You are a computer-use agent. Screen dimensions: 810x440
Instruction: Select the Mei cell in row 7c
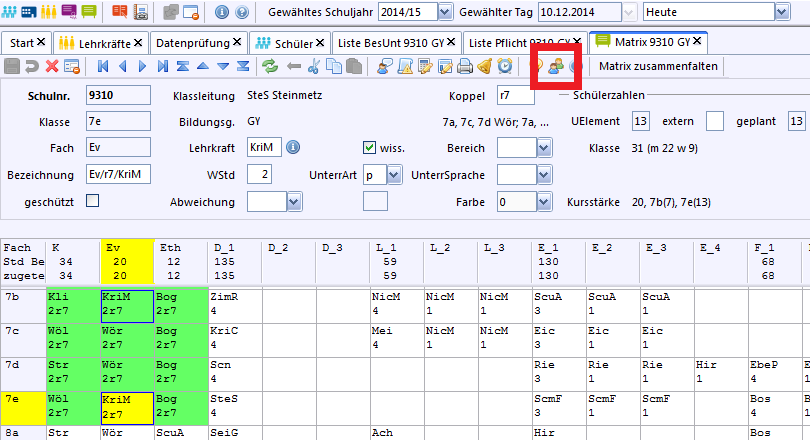tap(397, 340)
